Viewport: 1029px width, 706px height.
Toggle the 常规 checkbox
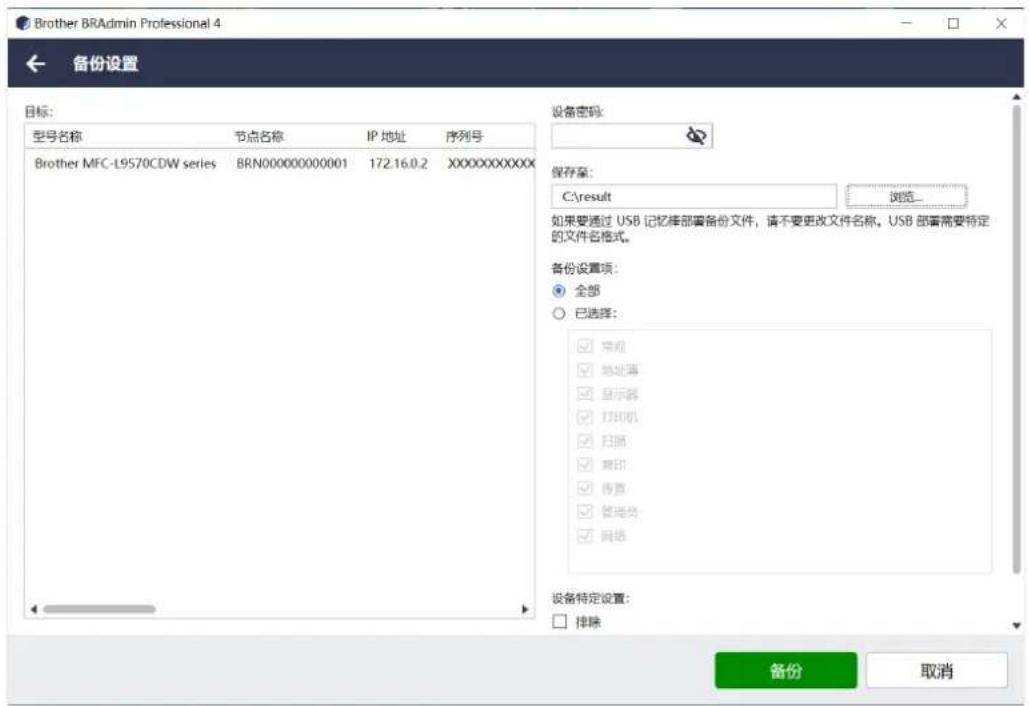(584, 346)
